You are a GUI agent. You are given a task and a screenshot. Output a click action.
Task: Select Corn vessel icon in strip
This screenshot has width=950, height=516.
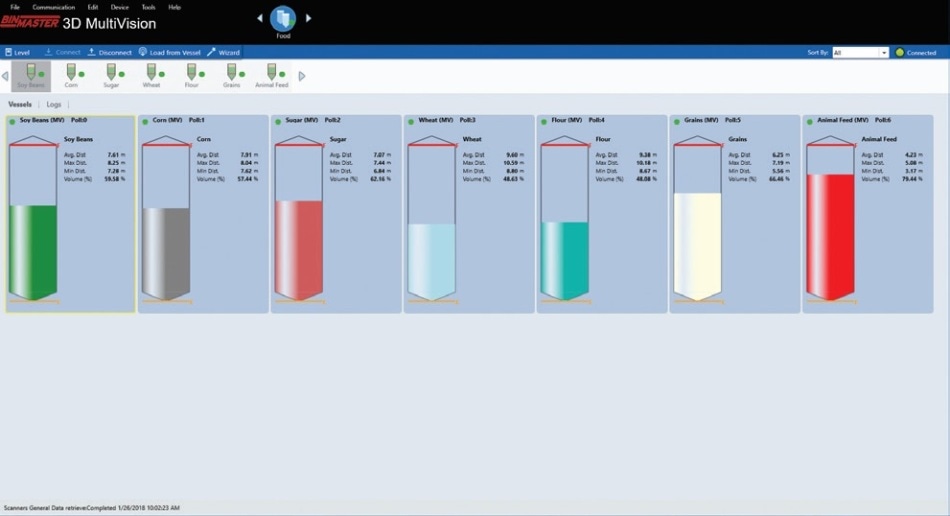71,76
